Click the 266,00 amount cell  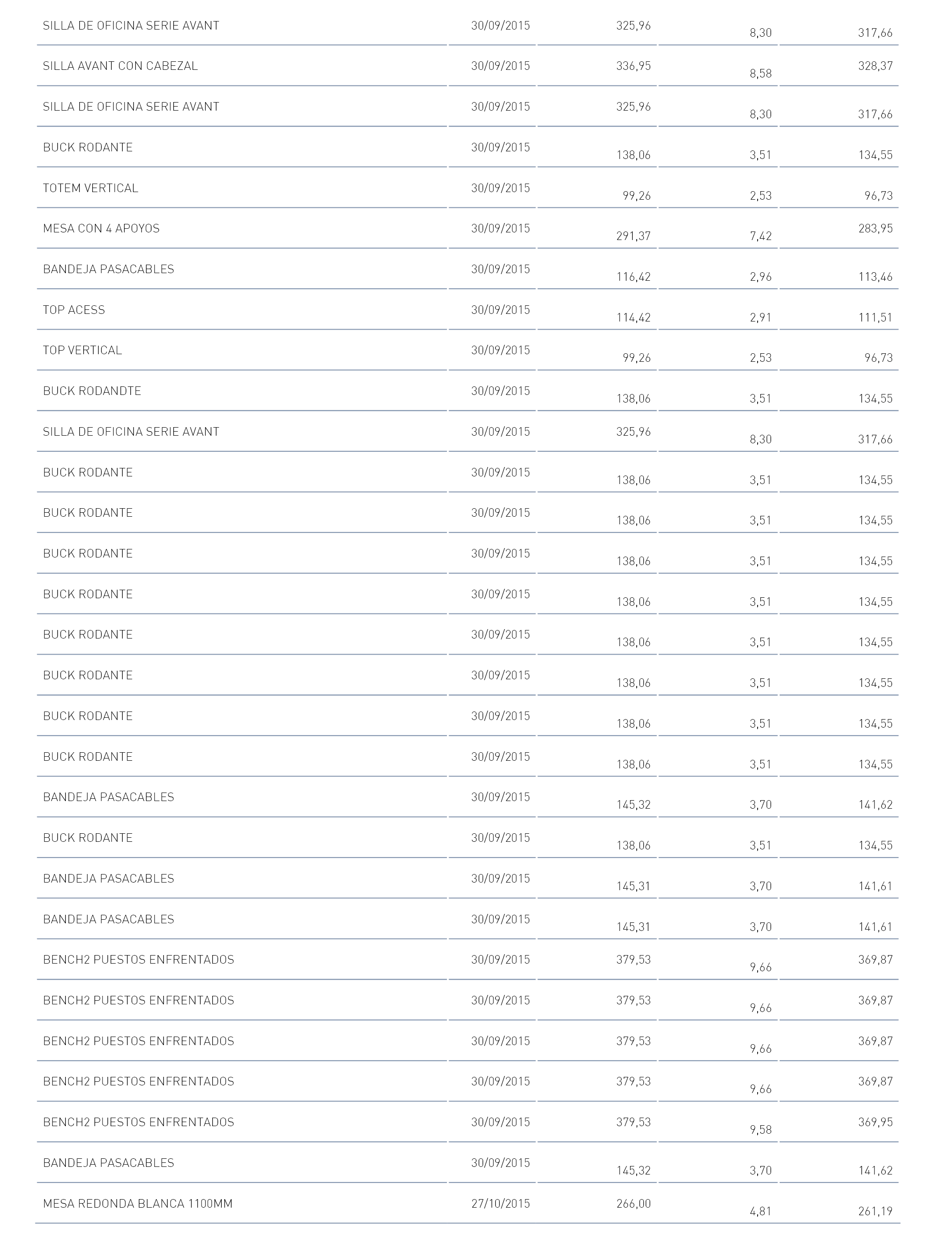pos(634,1203)
